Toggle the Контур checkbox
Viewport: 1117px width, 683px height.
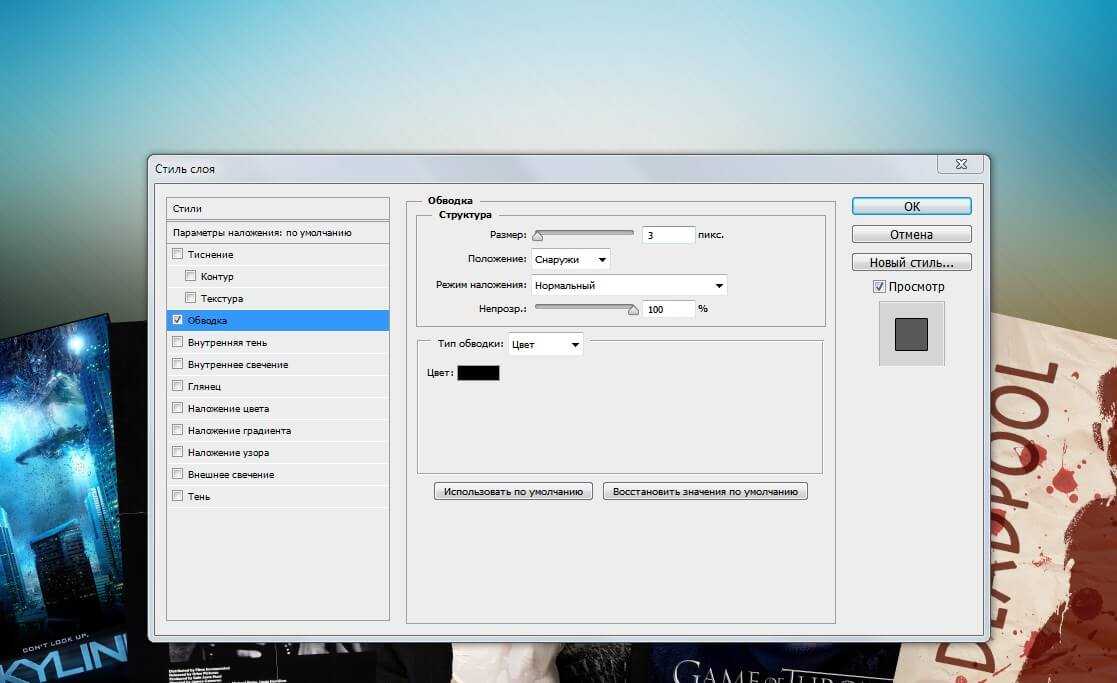[x=191, y=276]
